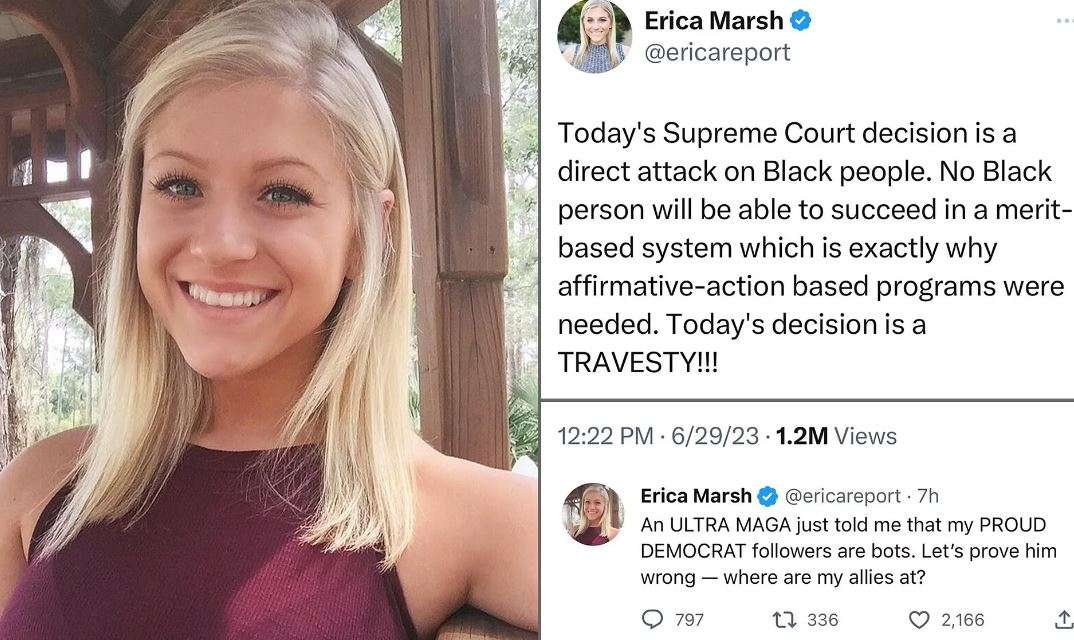Open the @ericareport handle in the reply
The height and width of the screenshot is (640, 1074).
tap(843, 495)
